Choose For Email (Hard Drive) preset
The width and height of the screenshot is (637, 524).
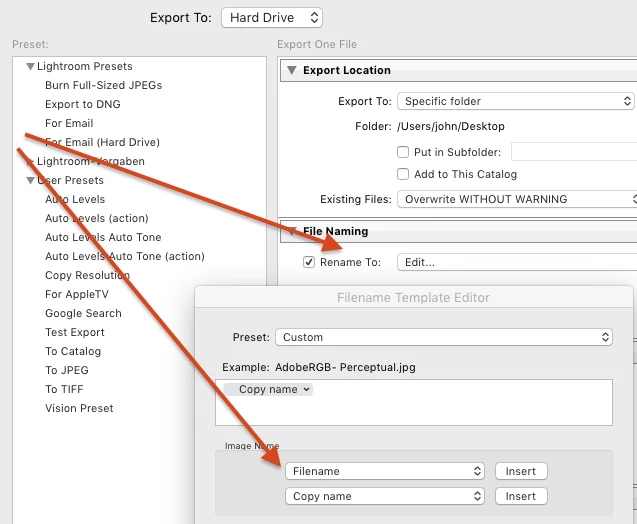point(102,142)
